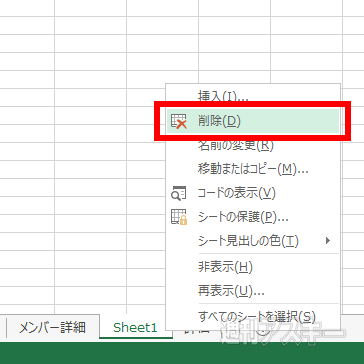Switch to the メンバー詳細 sheet tab

pyautogui.click(x=53, y=327)
